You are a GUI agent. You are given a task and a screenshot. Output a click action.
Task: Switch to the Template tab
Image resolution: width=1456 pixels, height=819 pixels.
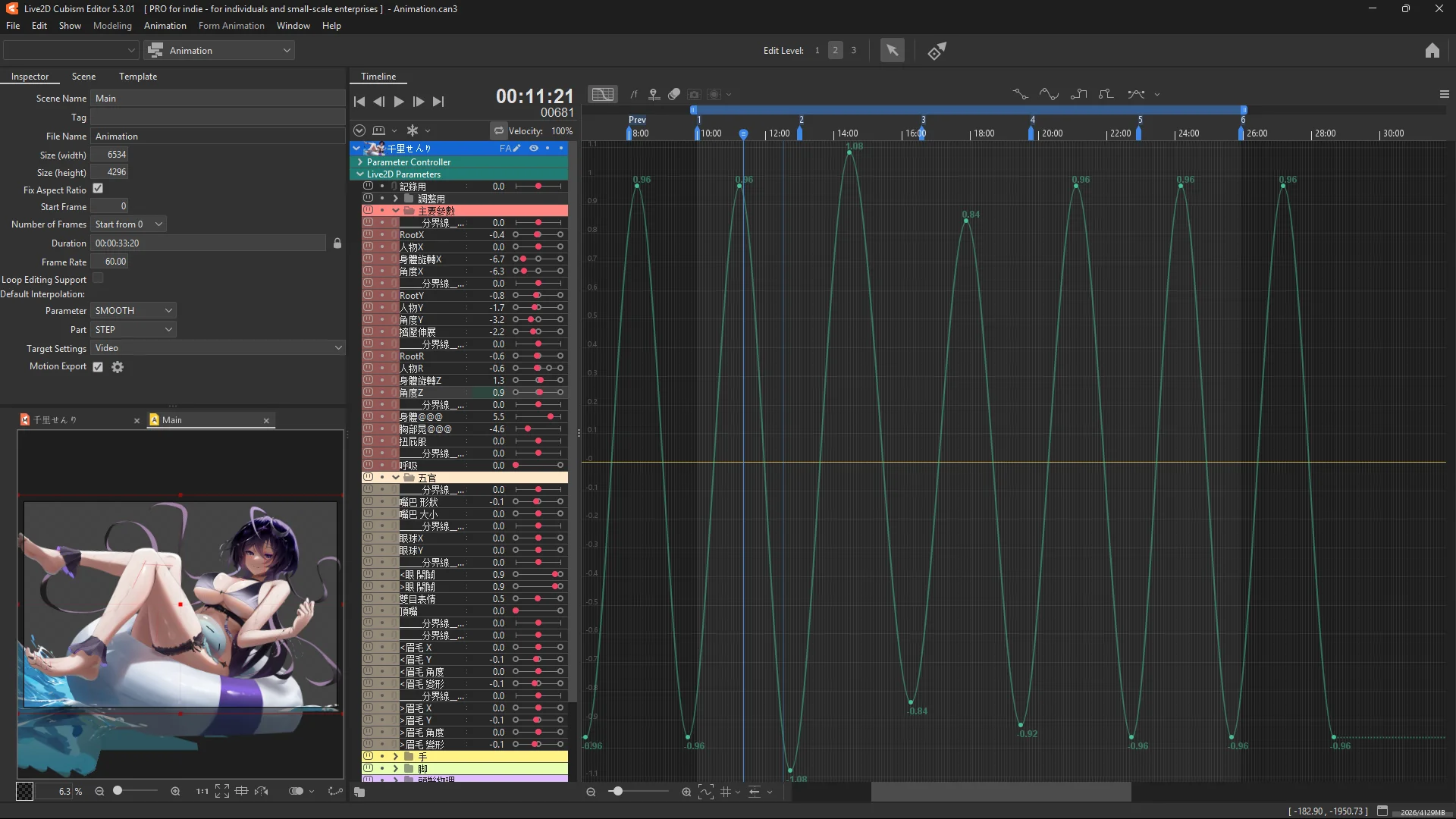(138, 77)
